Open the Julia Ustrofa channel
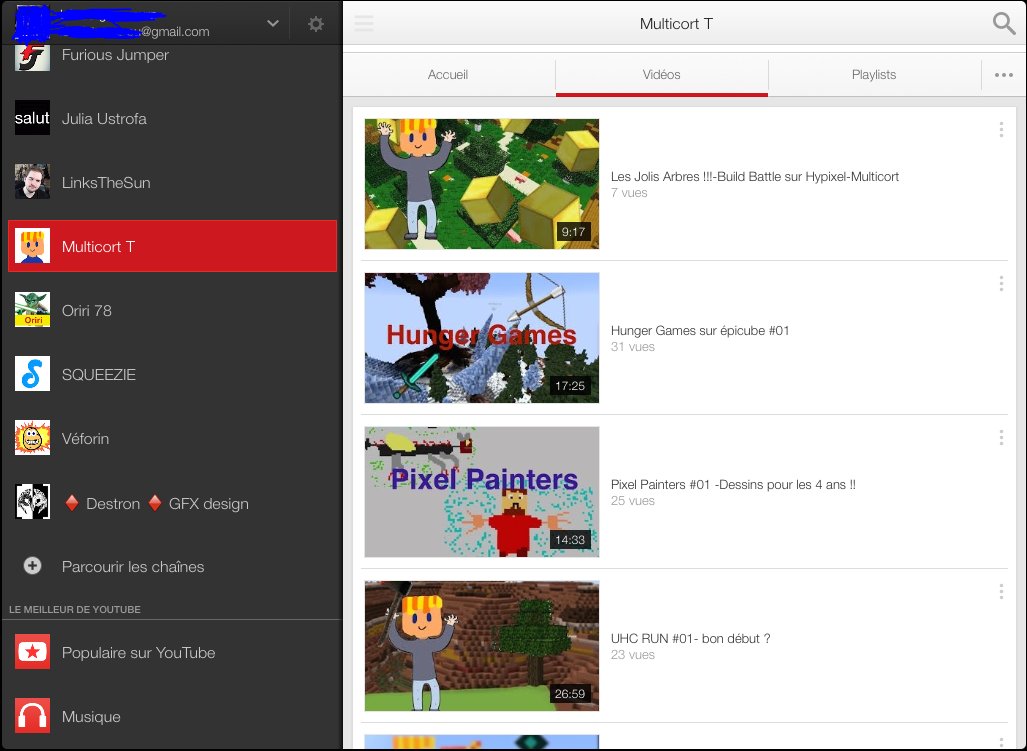 pos(104,119)
